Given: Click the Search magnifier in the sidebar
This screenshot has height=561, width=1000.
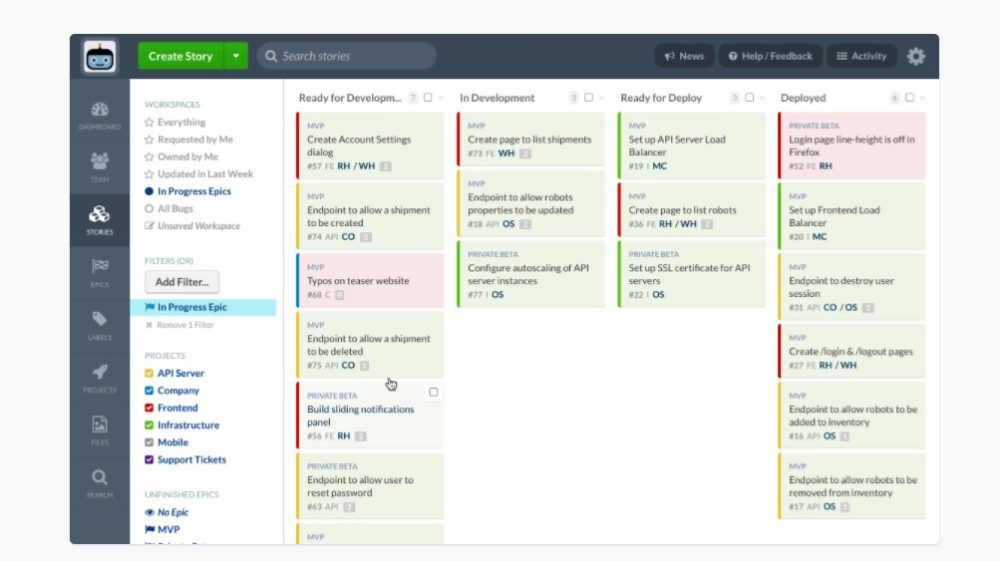Looking at the screenshot, I should click(x=100, y=481).
